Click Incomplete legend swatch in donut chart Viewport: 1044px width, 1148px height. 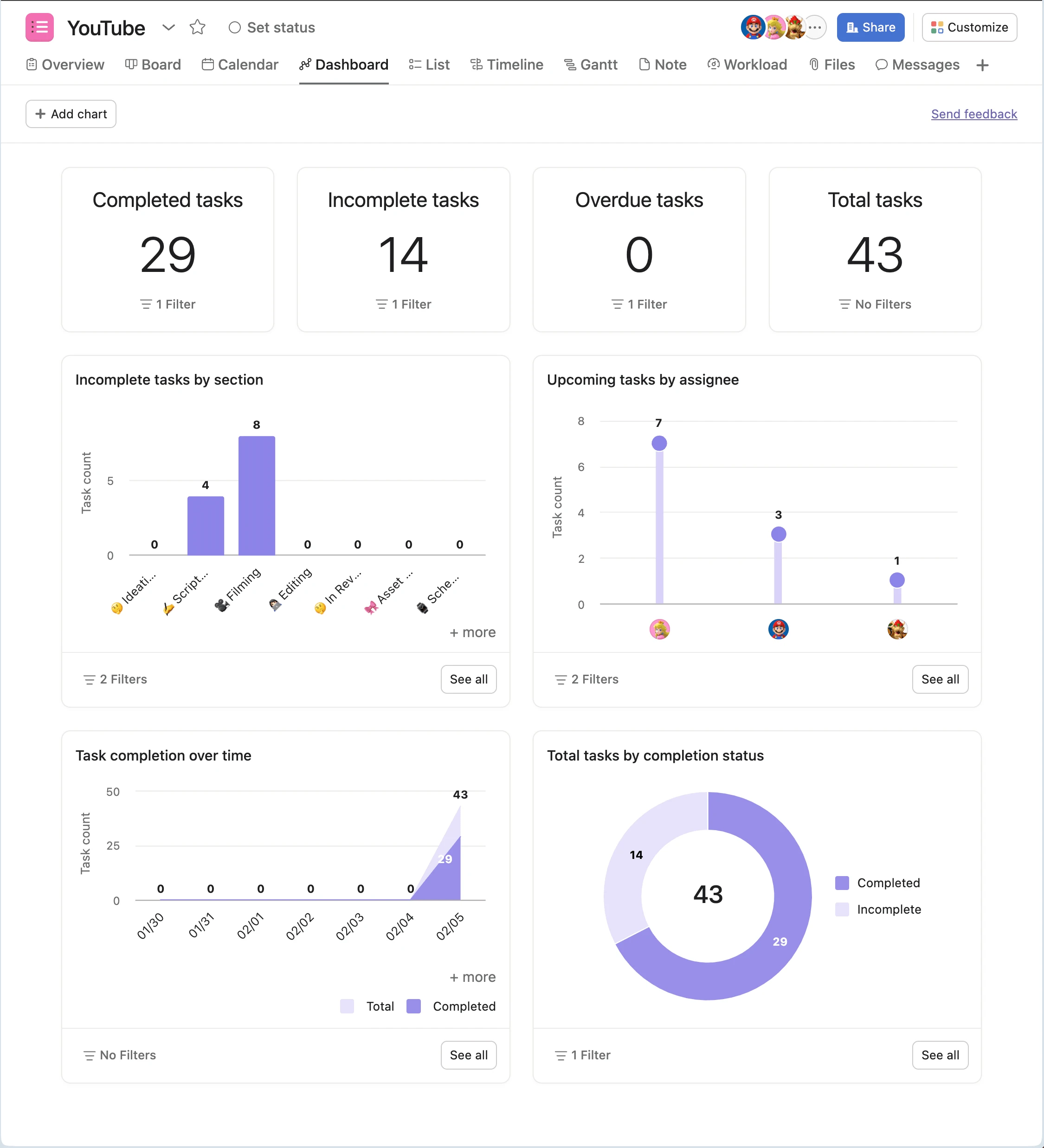coord(842,909)
